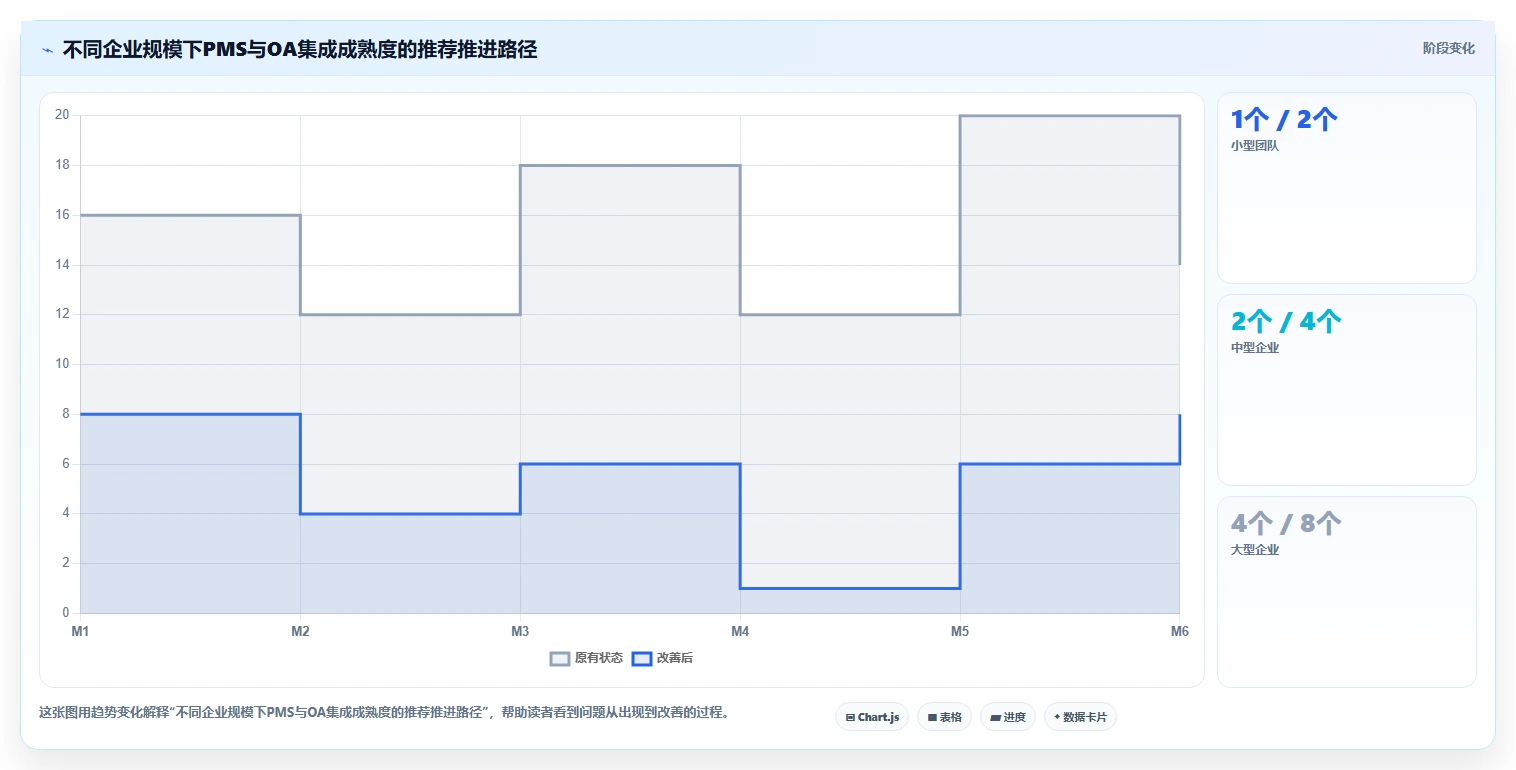Click the blue step segment at value 1
The image size is (1516, 770).
click(850, 588)
